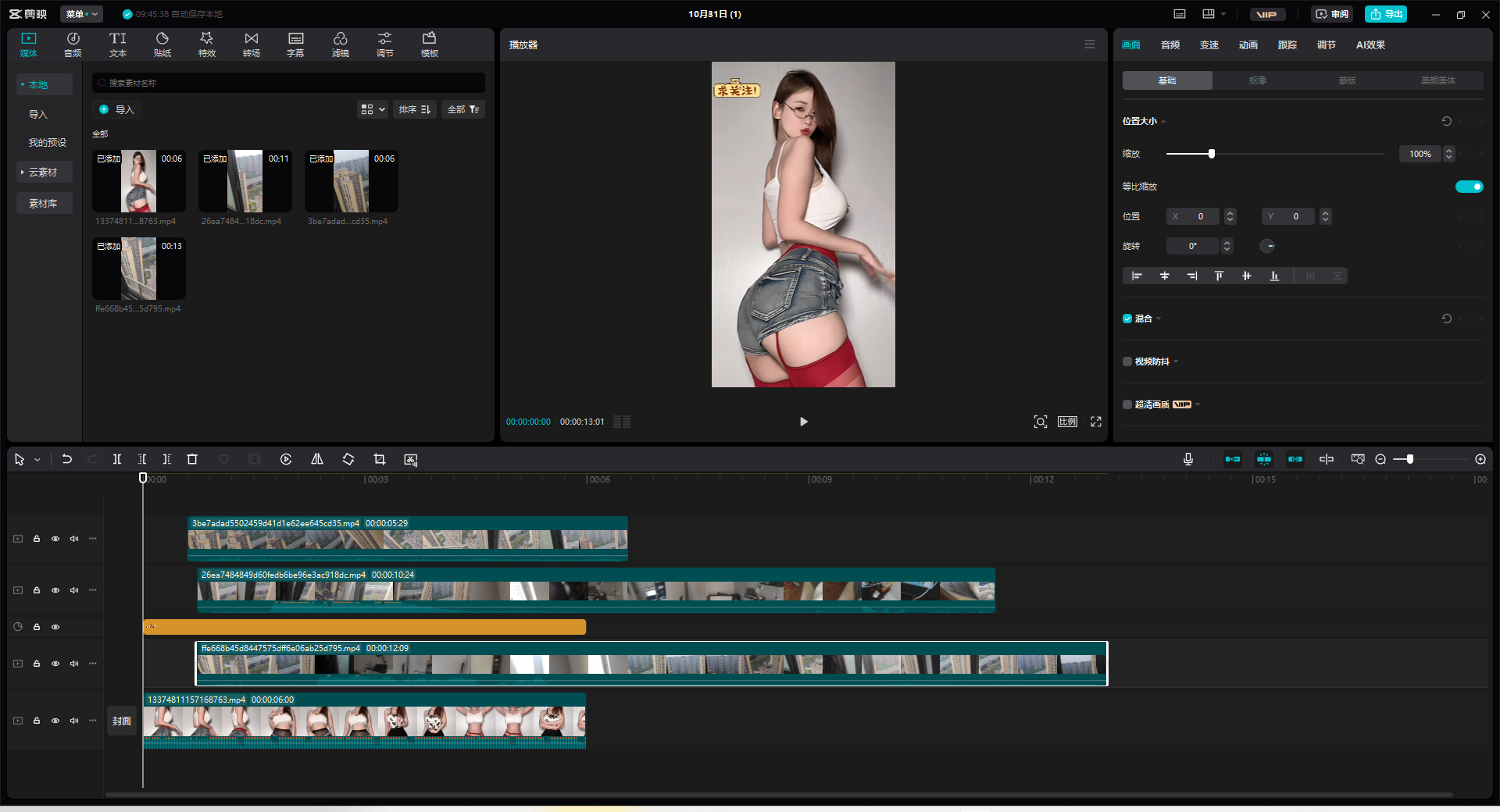
Task: Open the 全部 filter dropdown
Action: coord(463,109)
